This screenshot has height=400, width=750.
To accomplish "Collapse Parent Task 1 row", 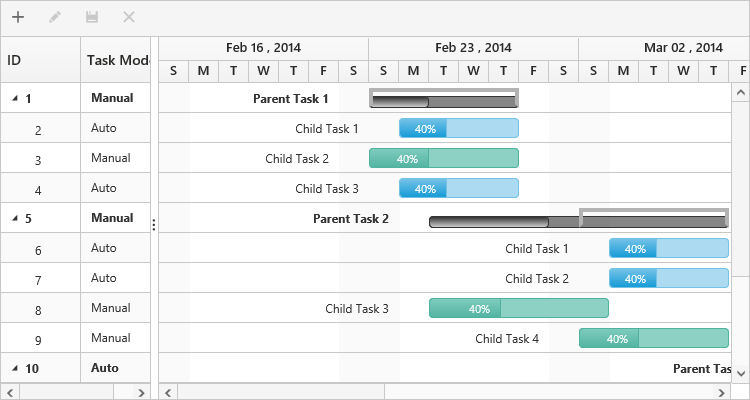I will click(x=15, y=98).
